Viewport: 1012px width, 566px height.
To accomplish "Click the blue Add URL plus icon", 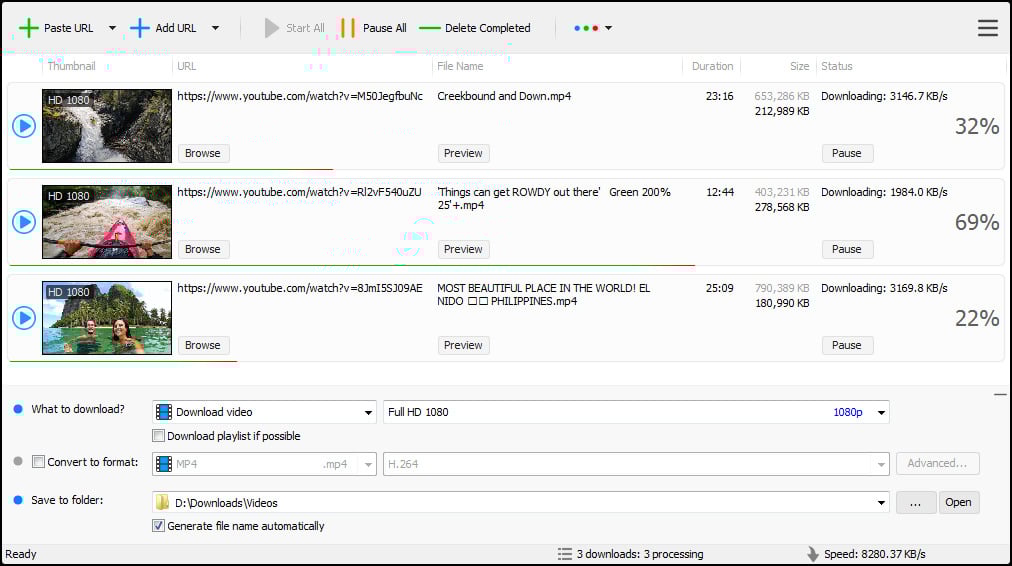I will 140,28.
